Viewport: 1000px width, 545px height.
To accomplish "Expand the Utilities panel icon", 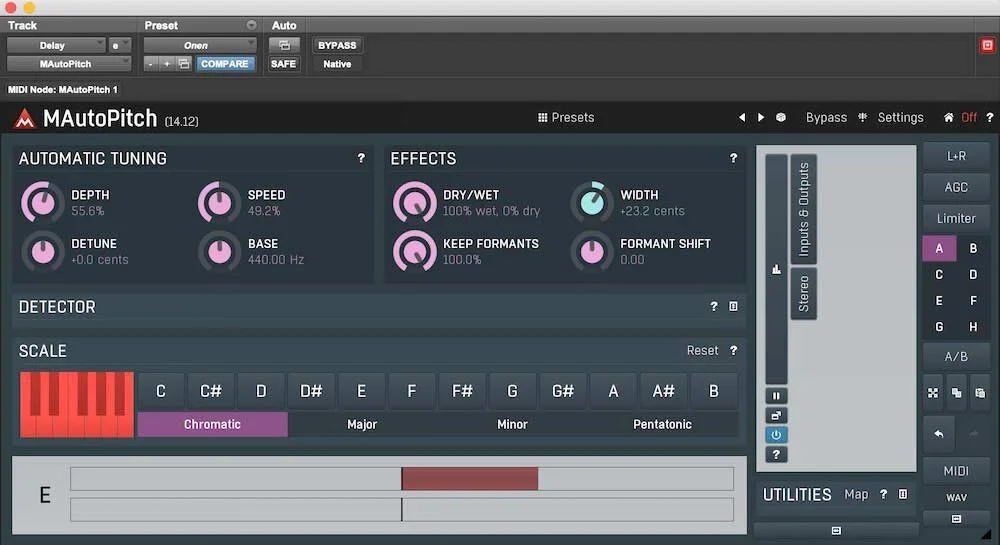I will 903,494.
